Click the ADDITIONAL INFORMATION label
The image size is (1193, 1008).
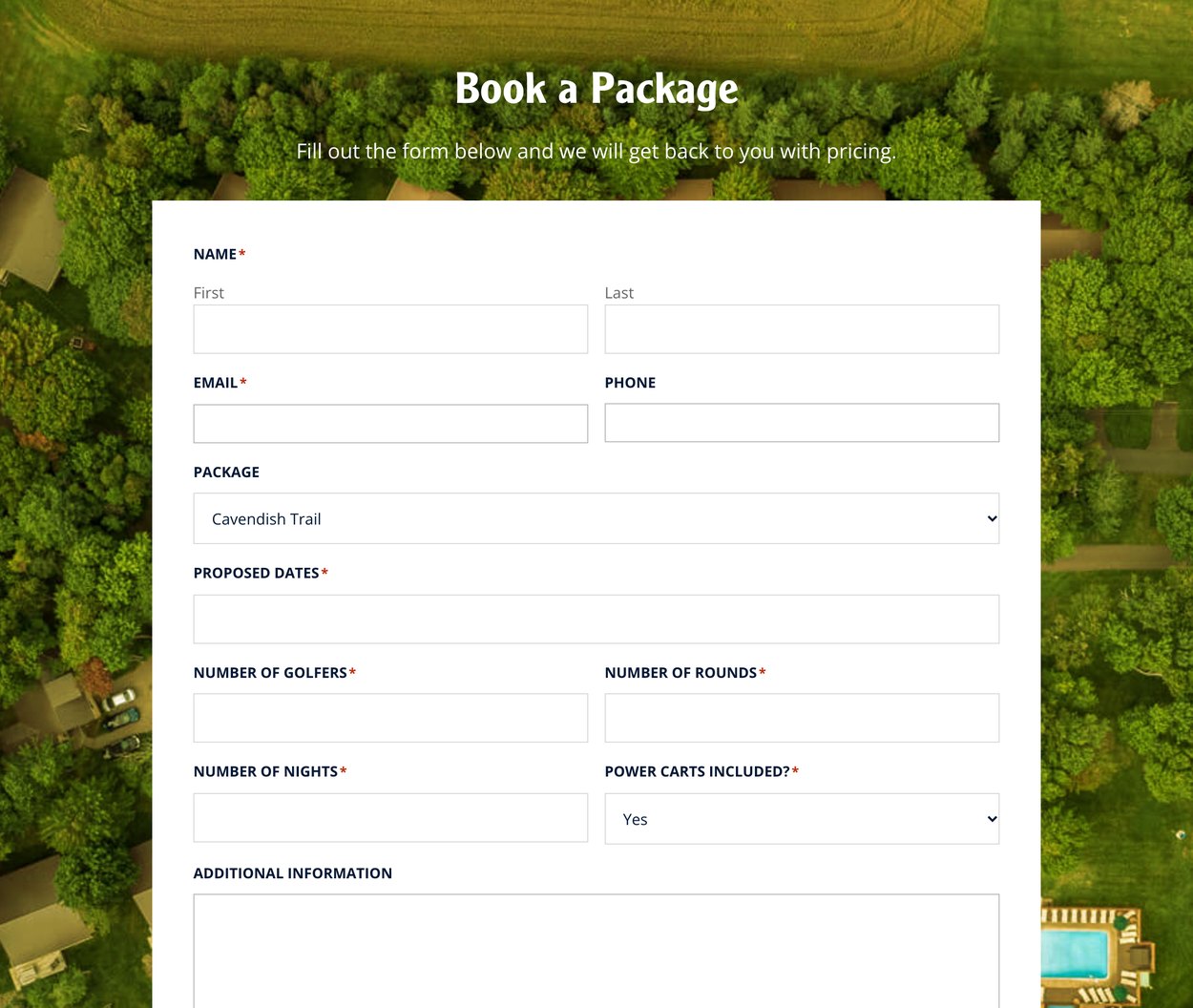[x=293, y=873]
